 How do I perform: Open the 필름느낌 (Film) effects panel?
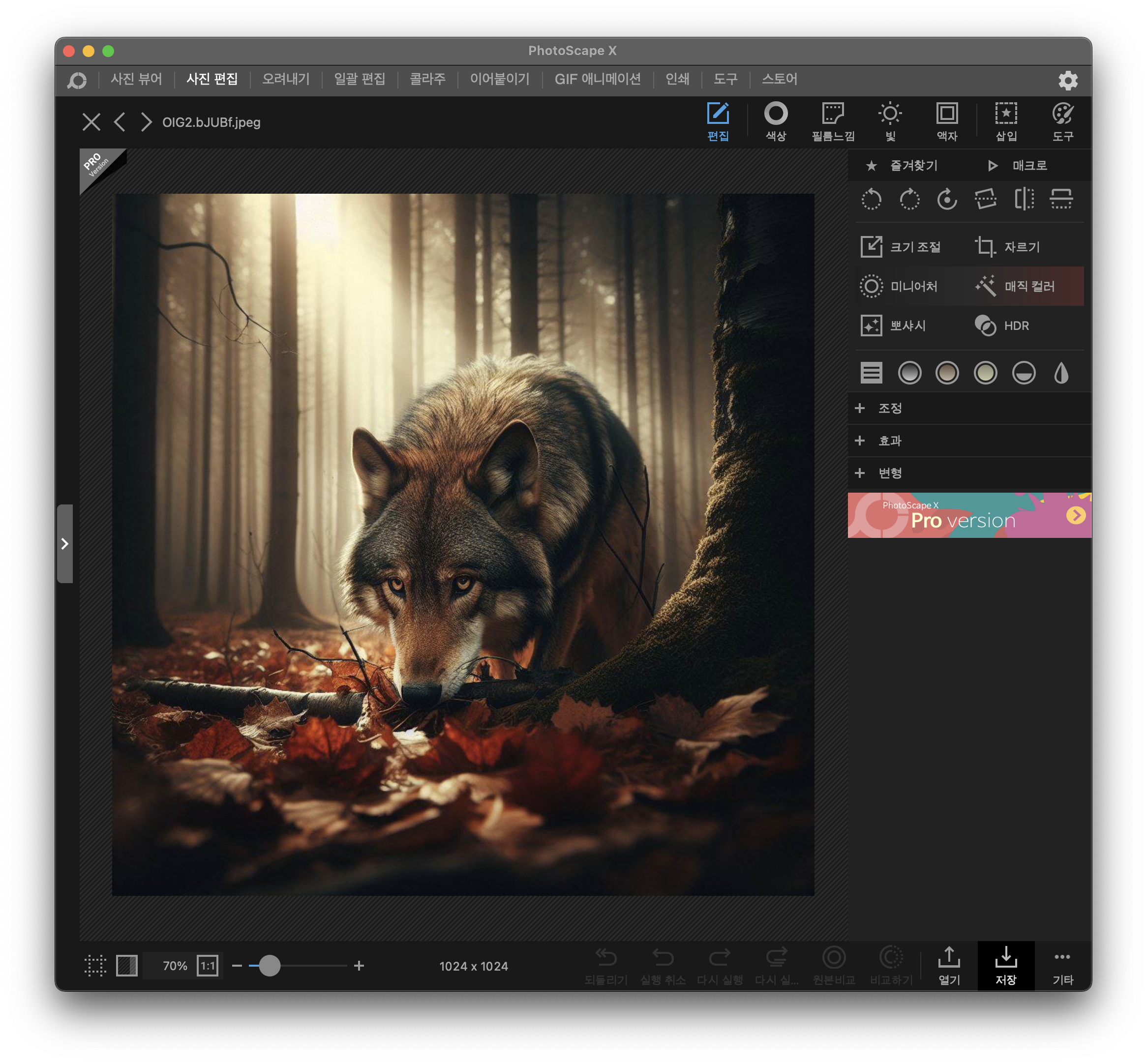[x=833, y=121]
